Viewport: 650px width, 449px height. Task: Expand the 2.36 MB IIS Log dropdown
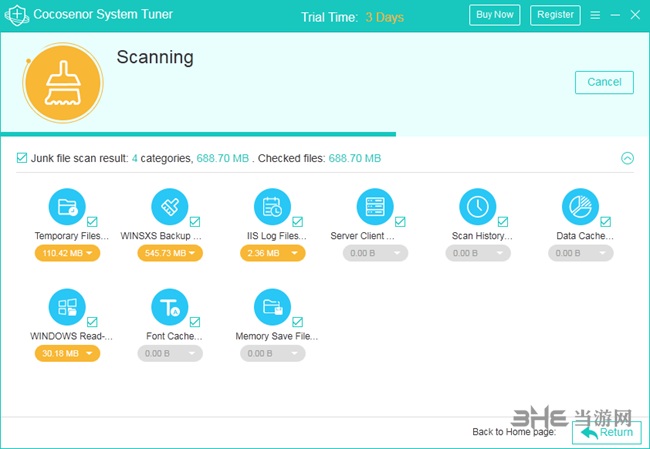coord(273,253)
